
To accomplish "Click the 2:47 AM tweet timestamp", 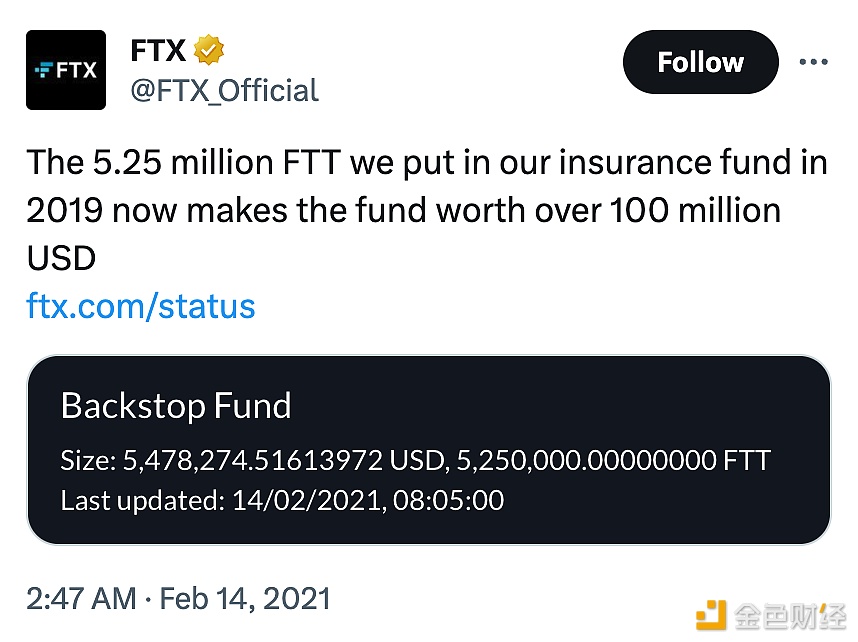I will tap(81, 599).
